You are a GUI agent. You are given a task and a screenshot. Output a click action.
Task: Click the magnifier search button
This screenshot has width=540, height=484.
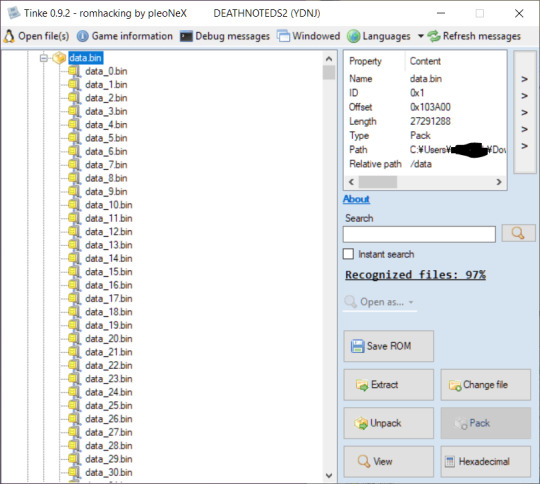pyautogui.click(x=518, y=233)
